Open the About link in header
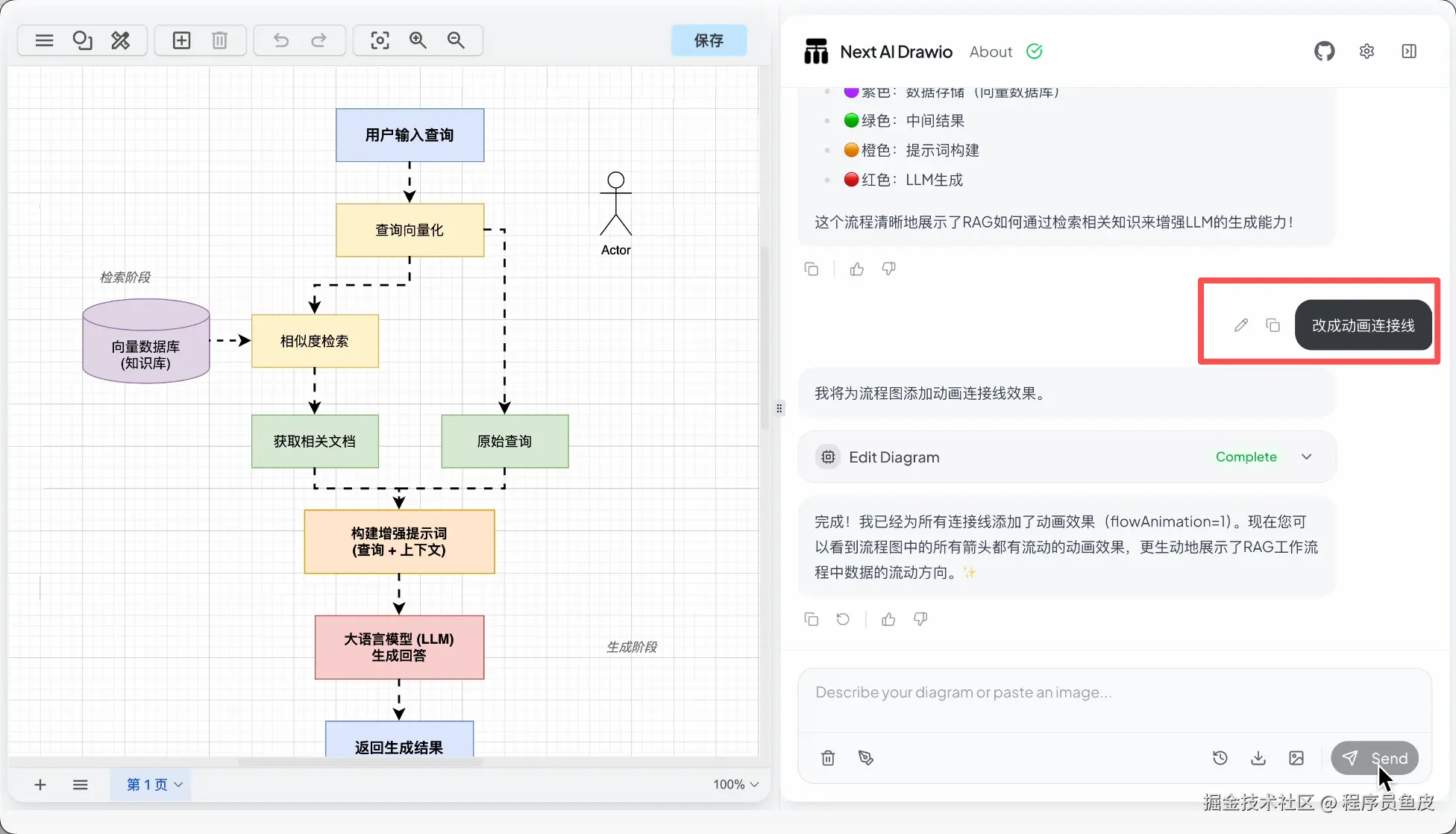 991,51
